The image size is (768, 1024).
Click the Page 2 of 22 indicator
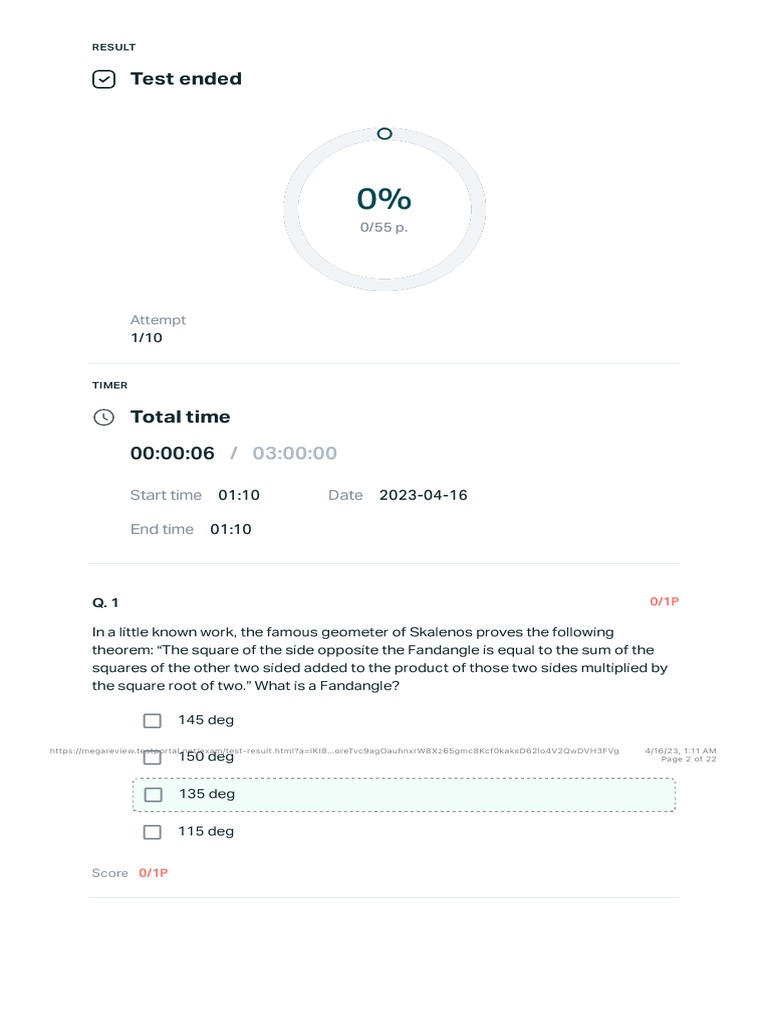[x=688, y=759]
